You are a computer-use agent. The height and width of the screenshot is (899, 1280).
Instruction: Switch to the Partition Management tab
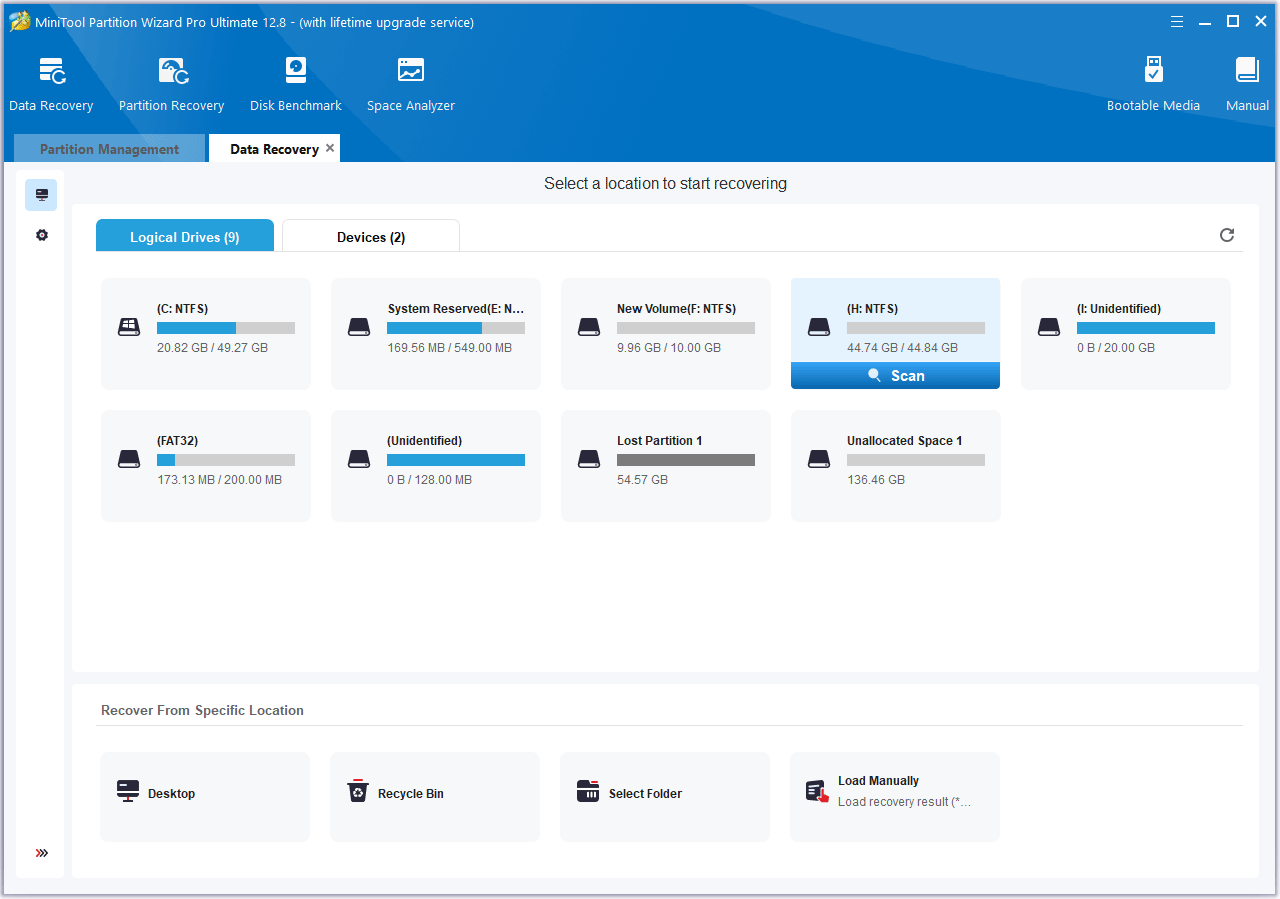[x=109, y=149]
